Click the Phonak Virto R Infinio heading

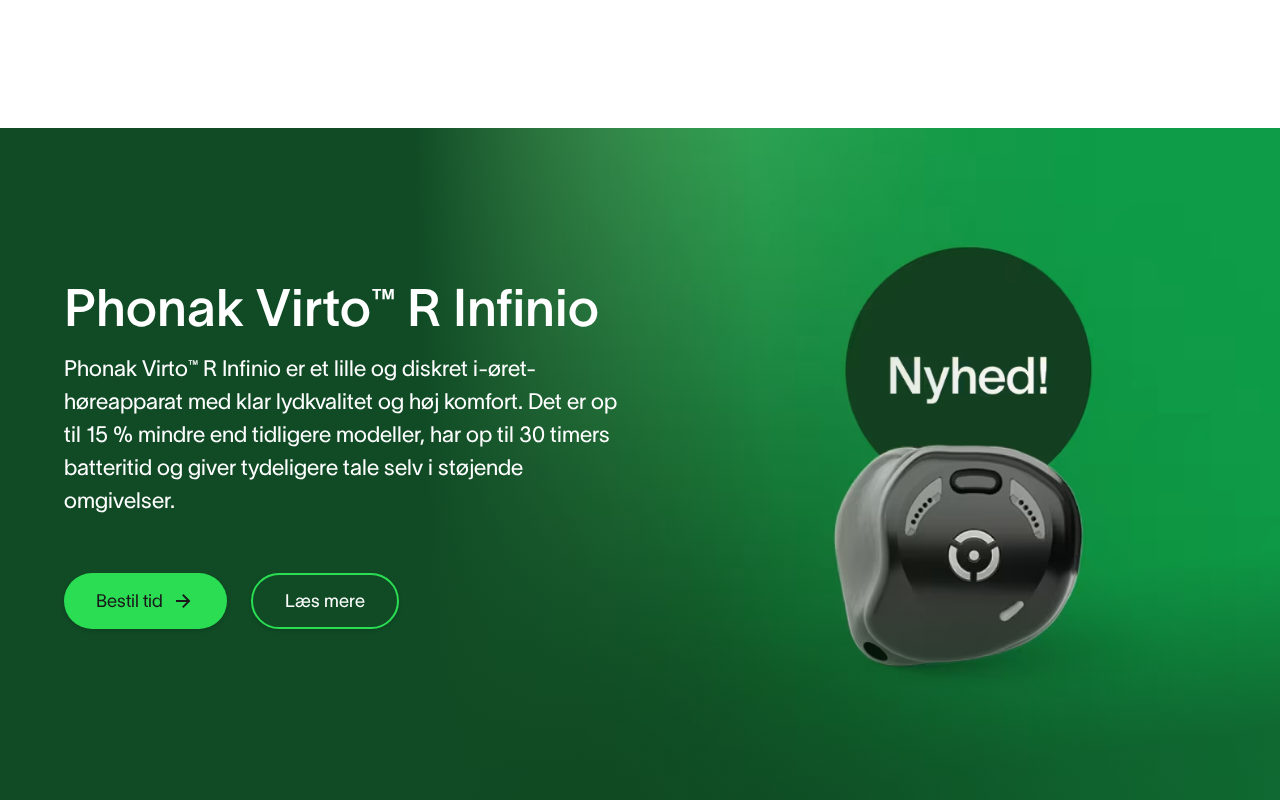(331, 308)
